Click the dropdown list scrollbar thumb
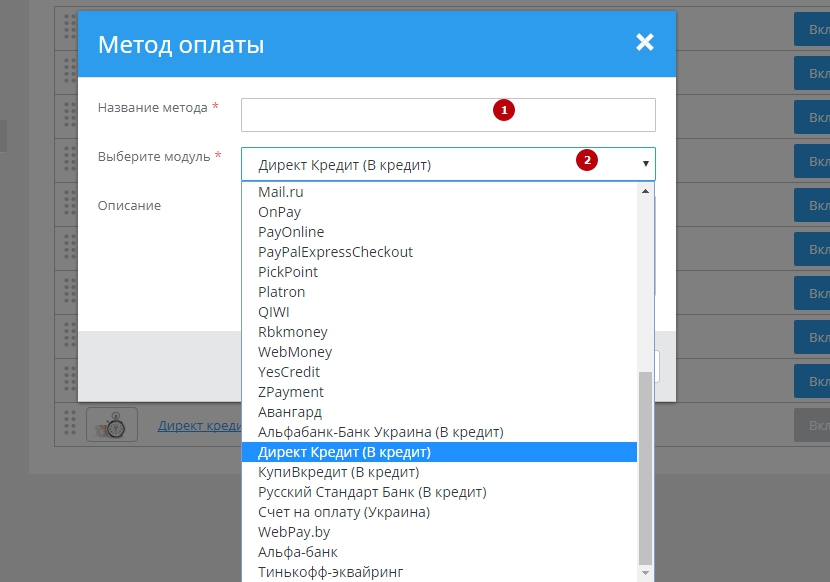The width and height of the screenshot is (830, 582). (x=645, y=469)
